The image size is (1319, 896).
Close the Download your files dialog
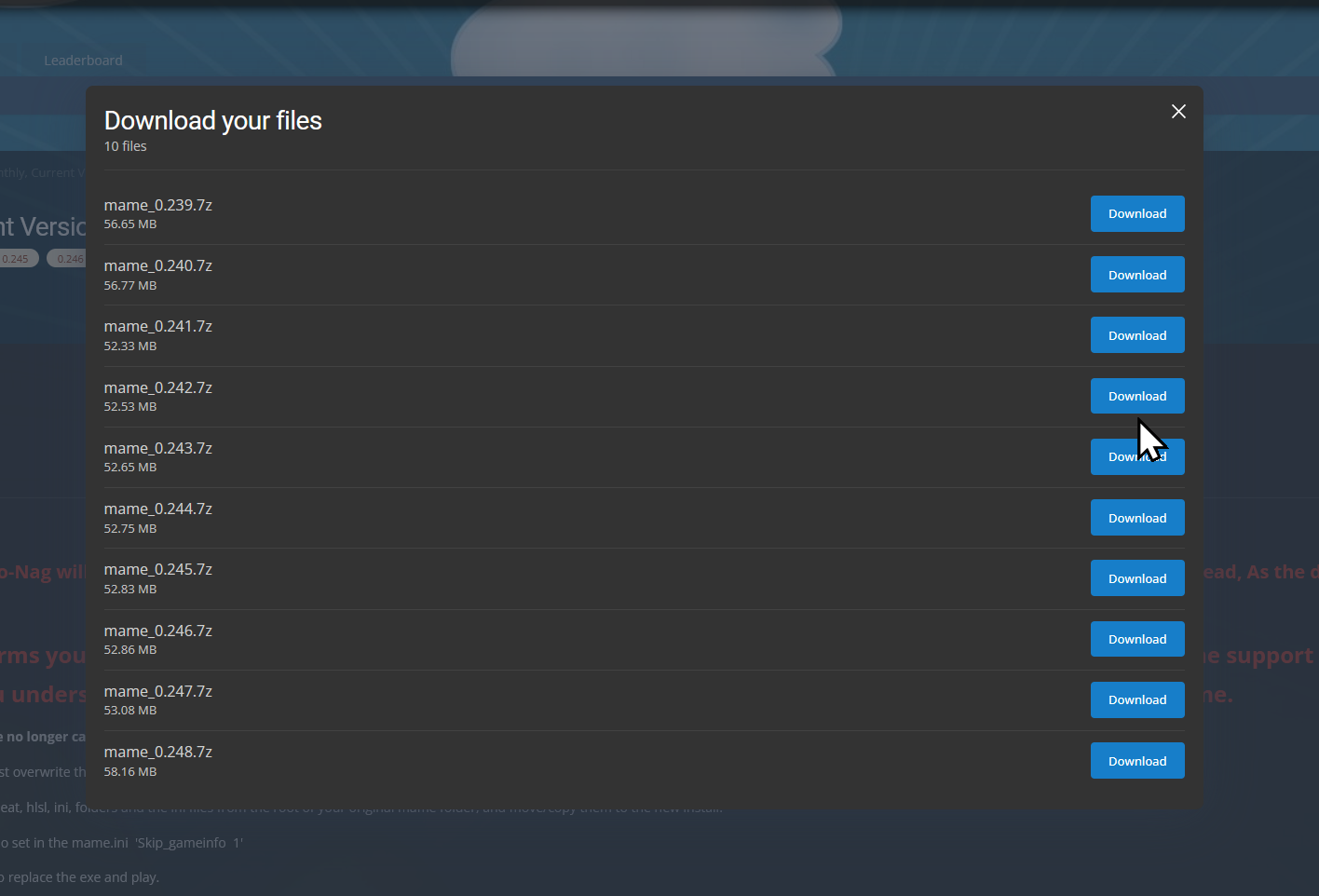1178,112
